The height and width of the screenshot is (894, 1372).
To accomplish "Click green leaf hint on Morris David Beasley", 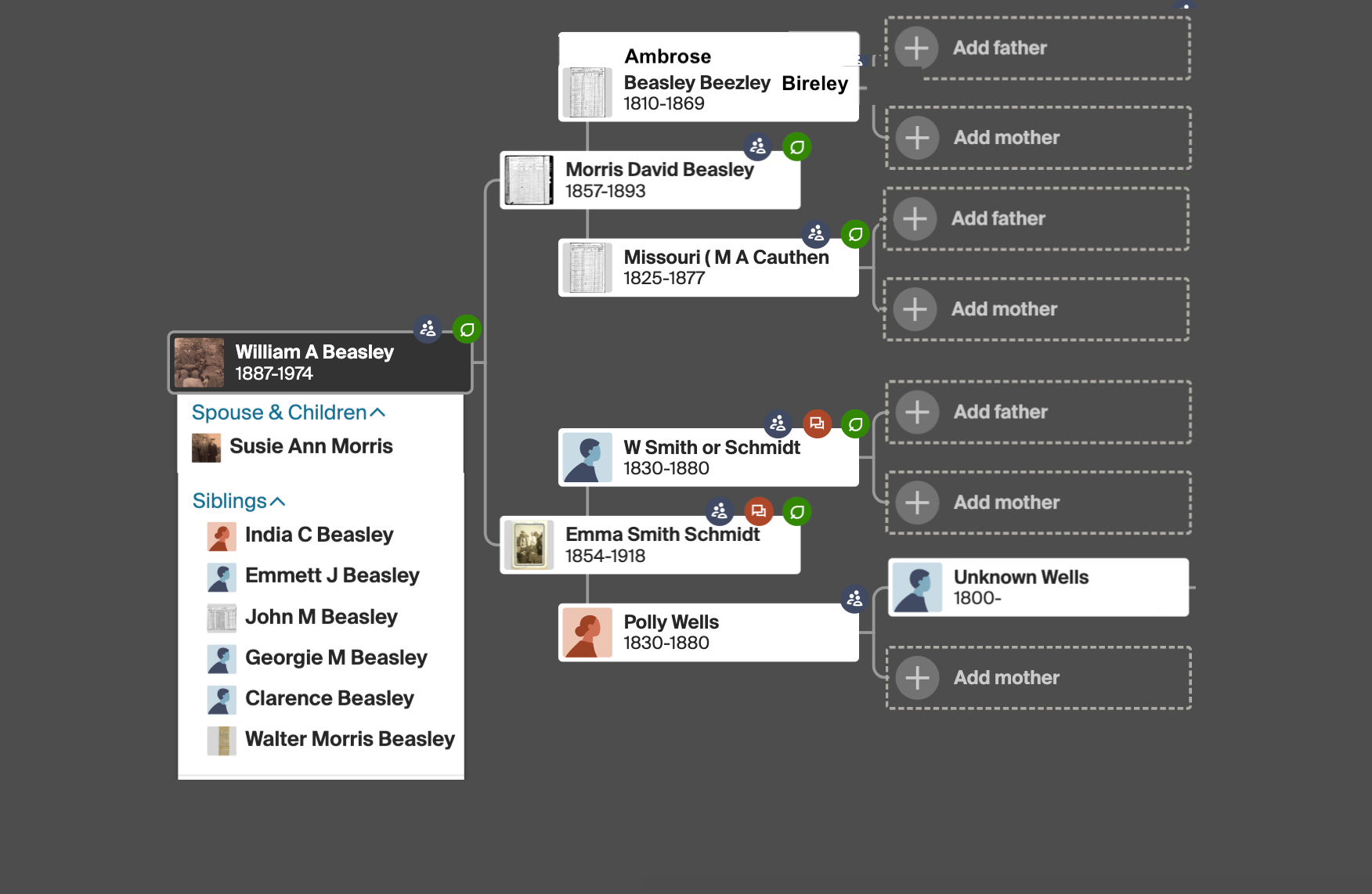I will (x=796, y=147).
